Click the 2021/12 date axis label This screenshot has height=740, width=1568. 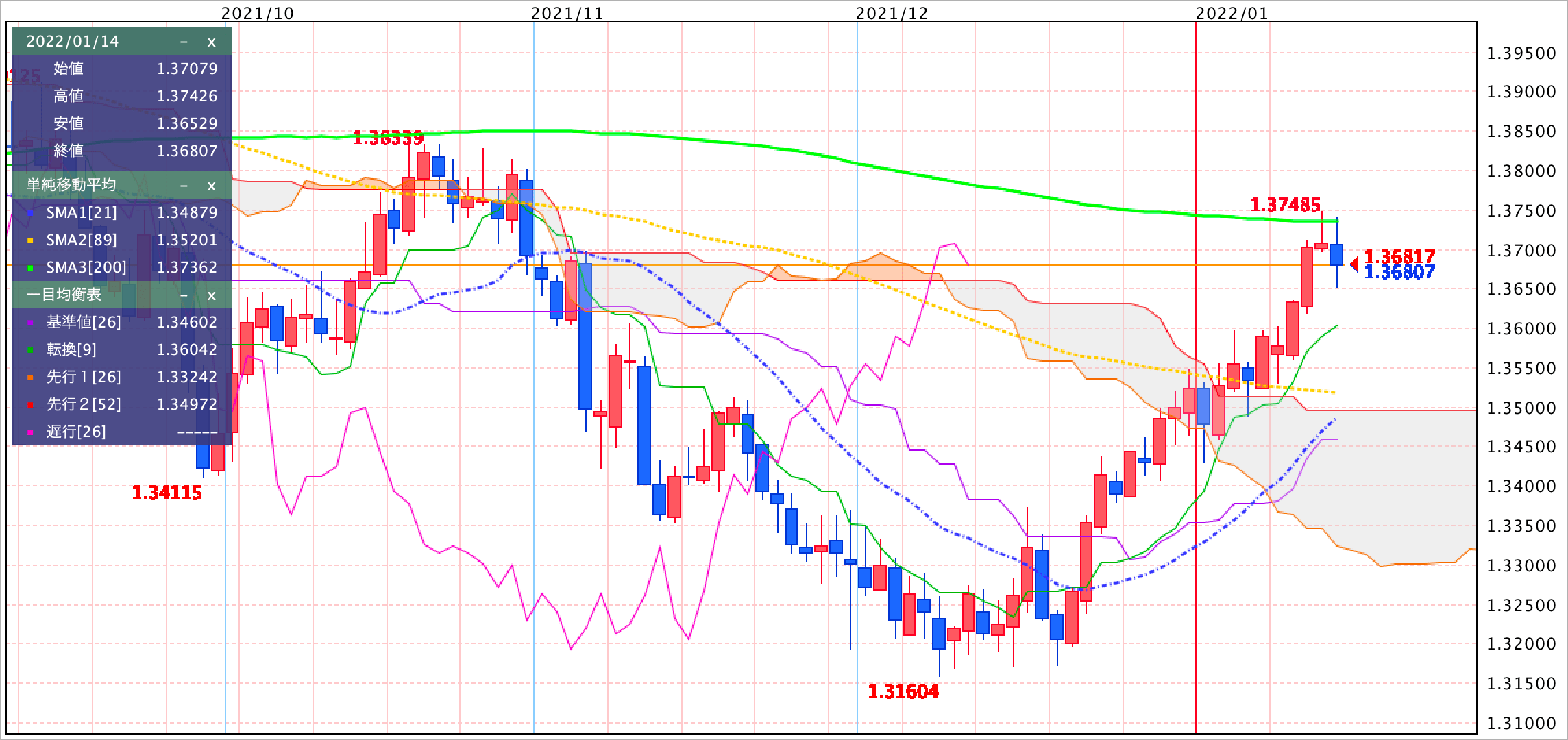892,13
